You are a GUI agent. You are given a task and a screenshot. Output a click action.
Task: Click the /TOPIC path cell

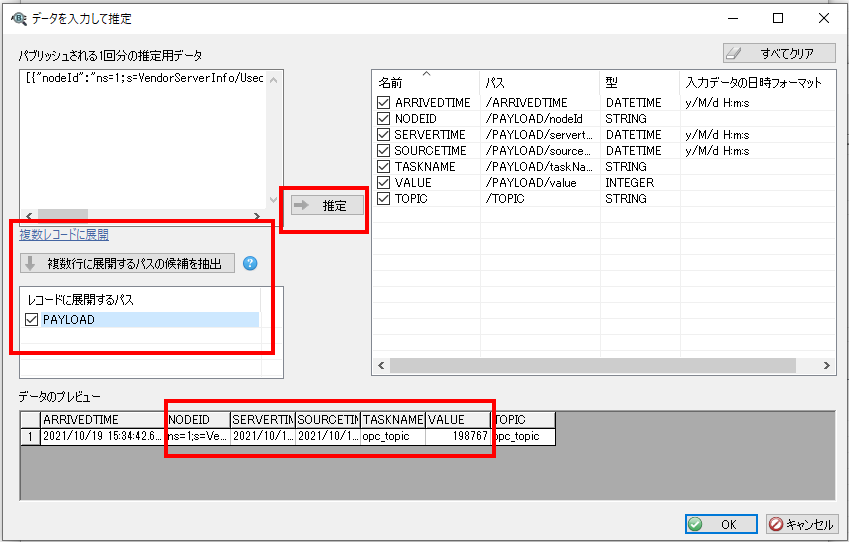tap(540, 199)
